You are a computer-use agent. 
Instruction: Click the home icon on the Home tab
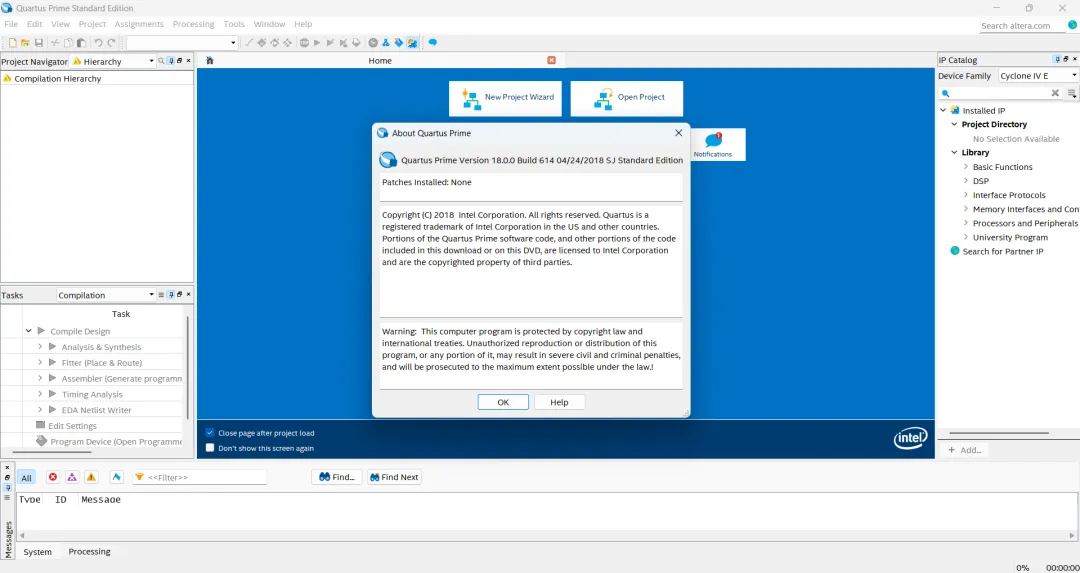[x=209, y=61]
